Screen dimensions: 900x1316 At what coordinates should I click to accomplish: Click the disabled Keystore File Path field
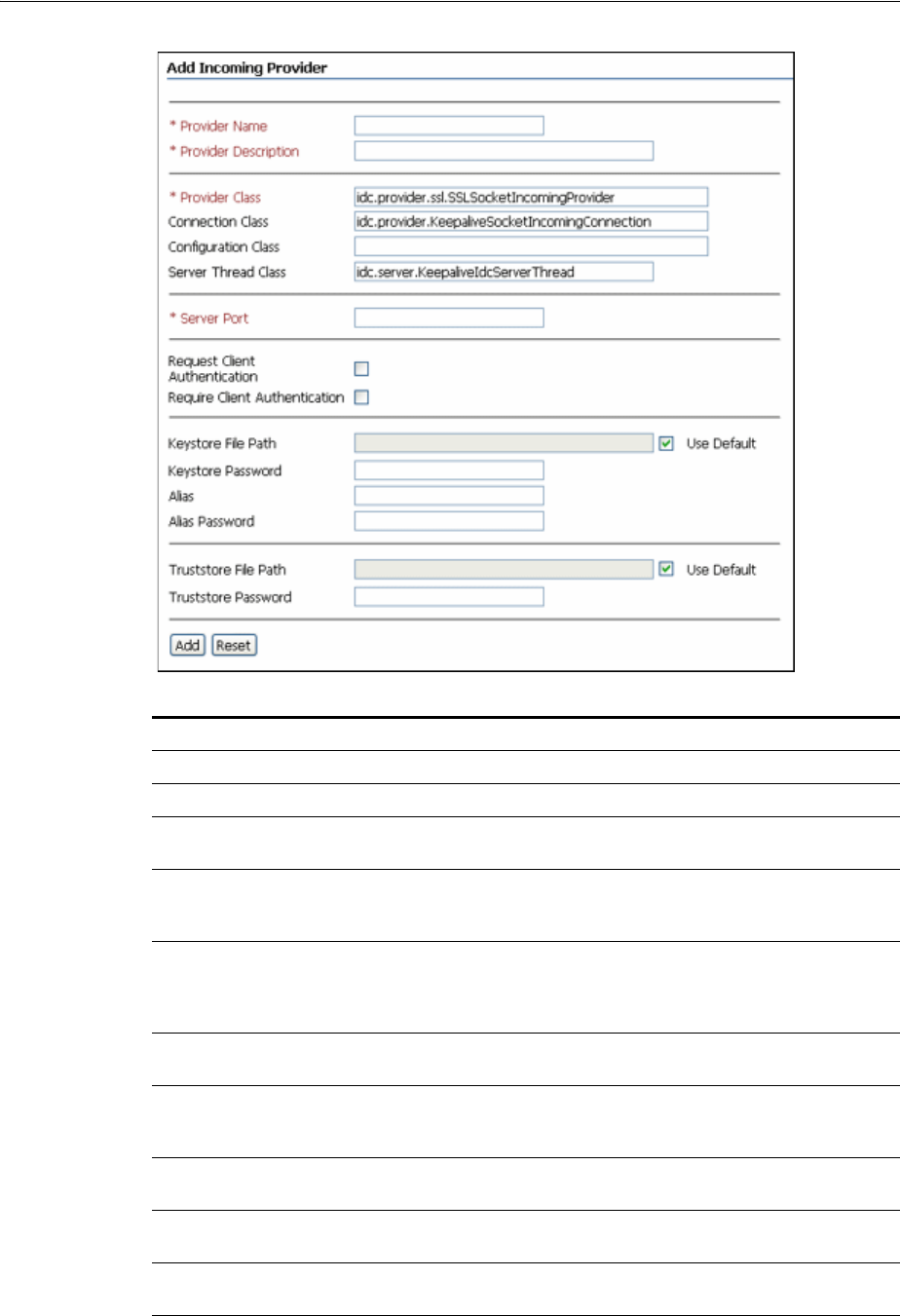pyautogui.click(x=504, y=443)
